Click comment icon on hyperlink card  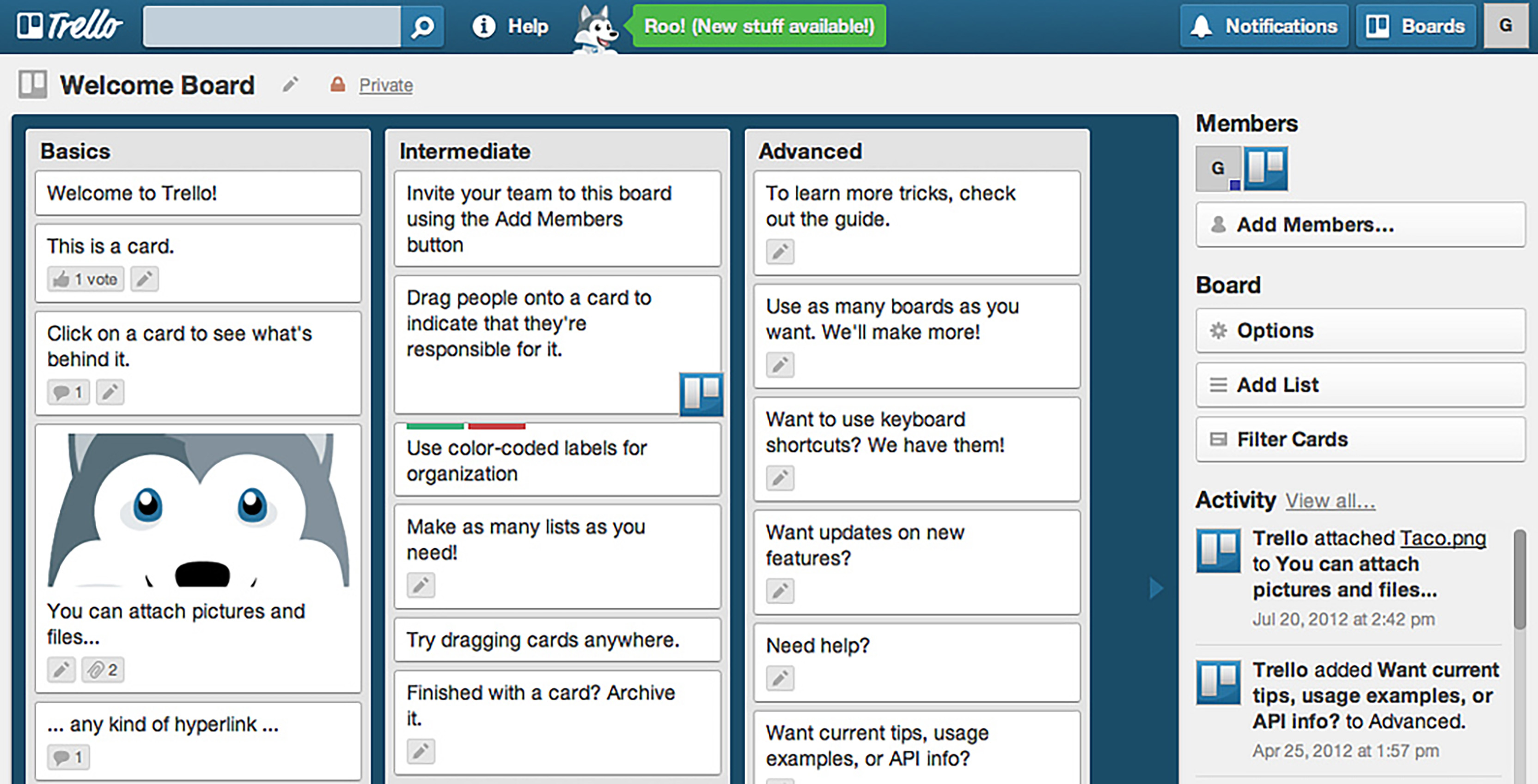coord(67,757)
